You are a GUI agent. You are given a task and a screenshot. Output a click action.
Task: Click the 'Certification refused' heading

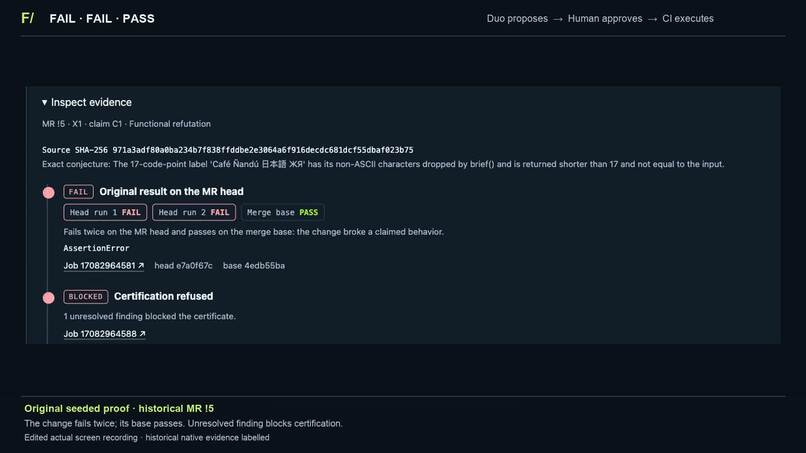click(x=163, y=297)
